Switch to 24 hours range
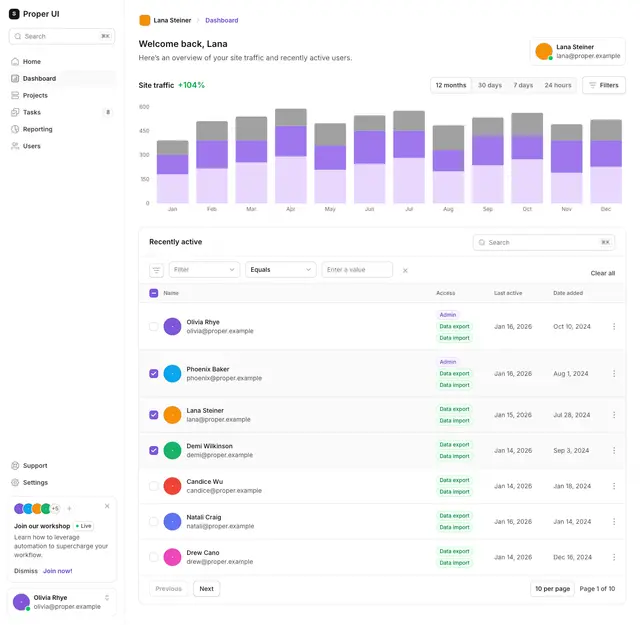The image size is (640, 625). (558, 85)
